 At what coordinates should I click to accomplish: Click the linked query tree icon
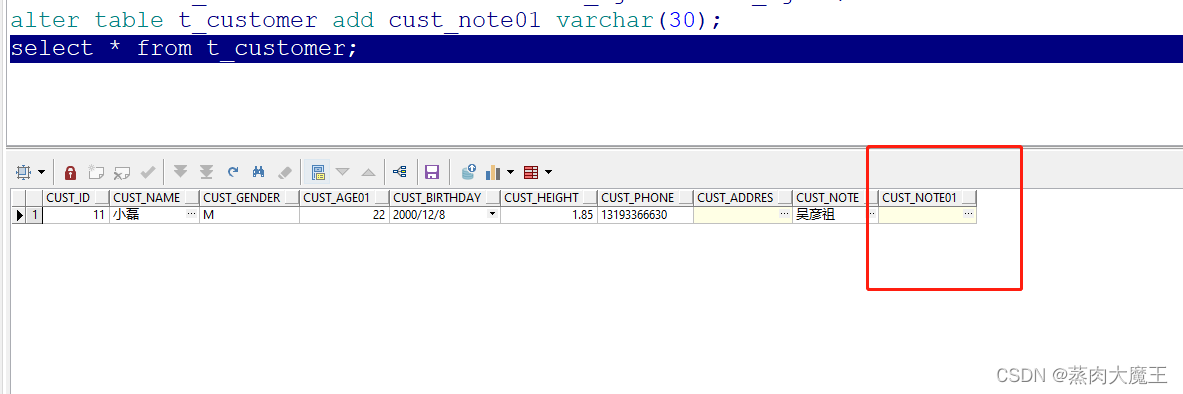(x=401, y=172)
